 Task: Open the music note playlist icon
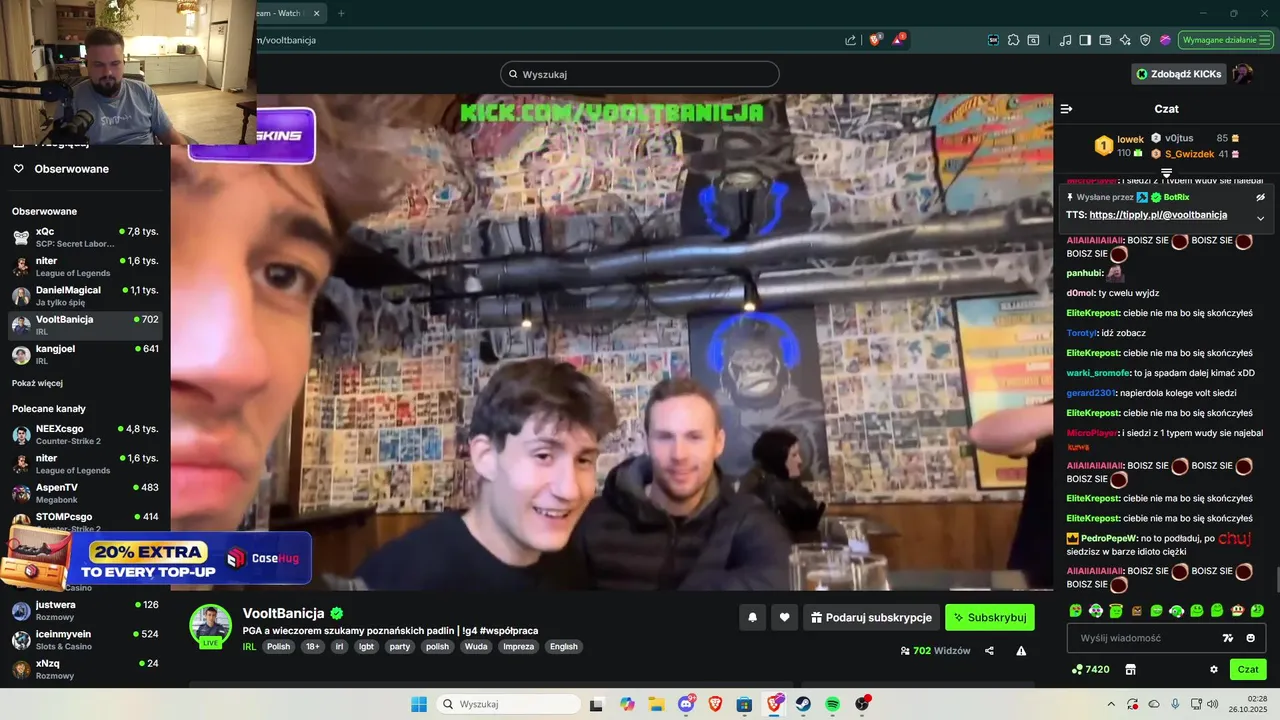point(1065,40)
